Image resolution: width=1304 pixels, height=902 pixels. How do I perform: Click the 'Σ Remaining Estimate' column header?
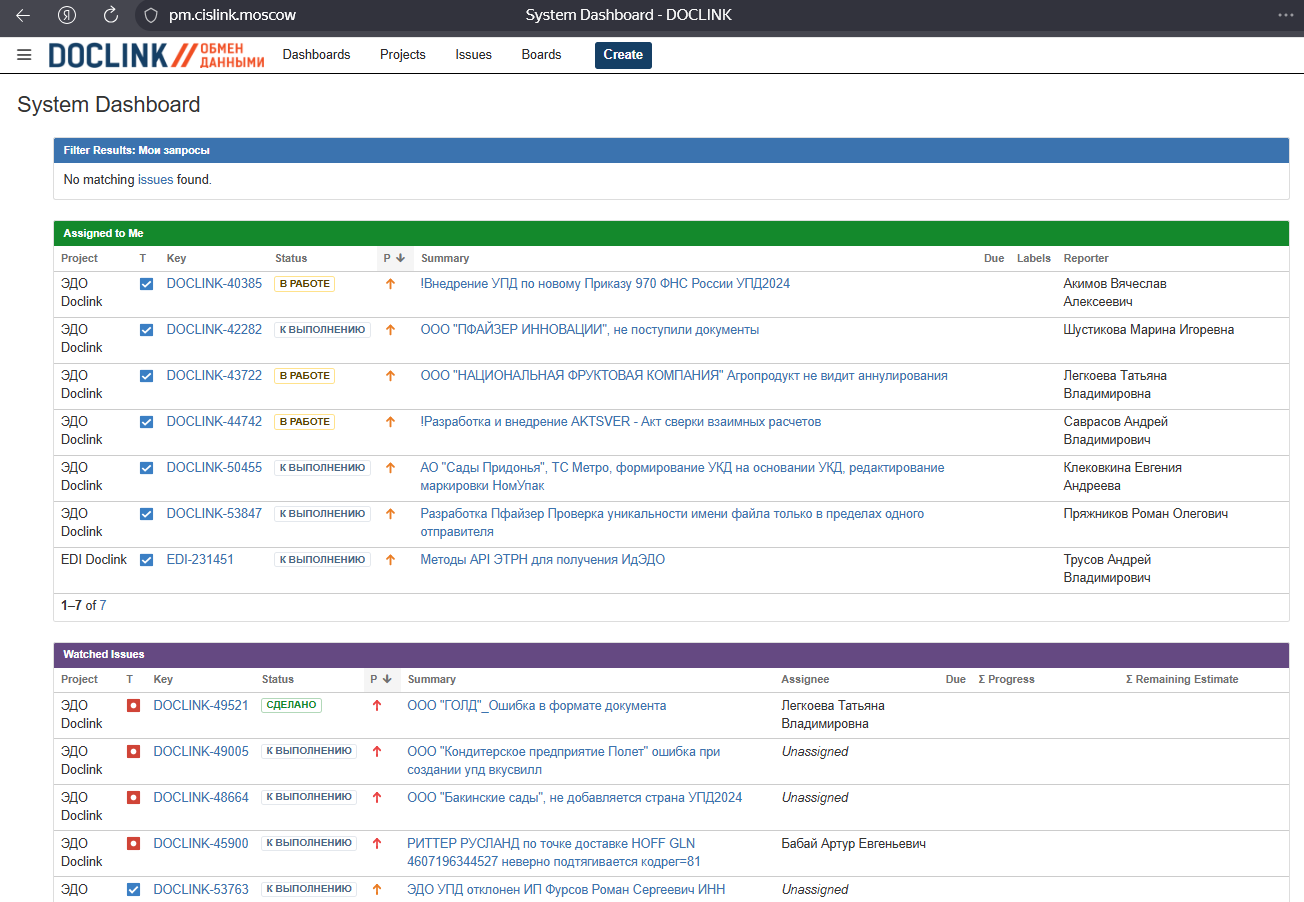click(x=1182, y=680)
